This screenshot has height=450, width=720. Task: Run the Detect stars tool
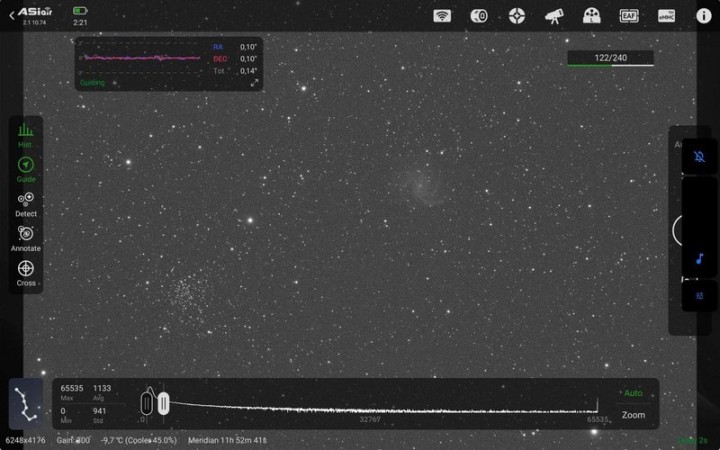(26, 203)
